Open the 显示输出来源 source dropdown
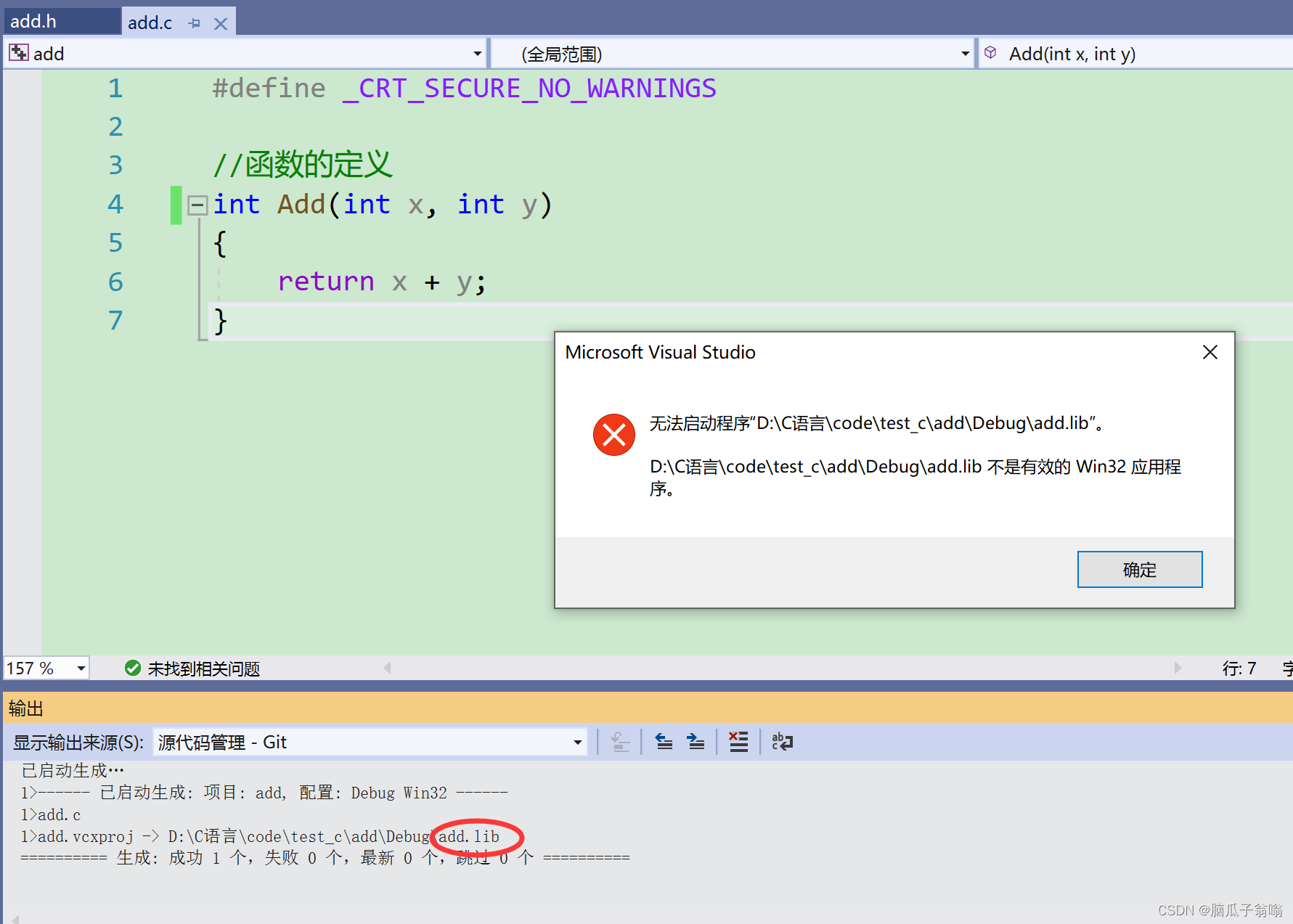1293x924 pixels. pyautogui.click(x=370, y=742)
